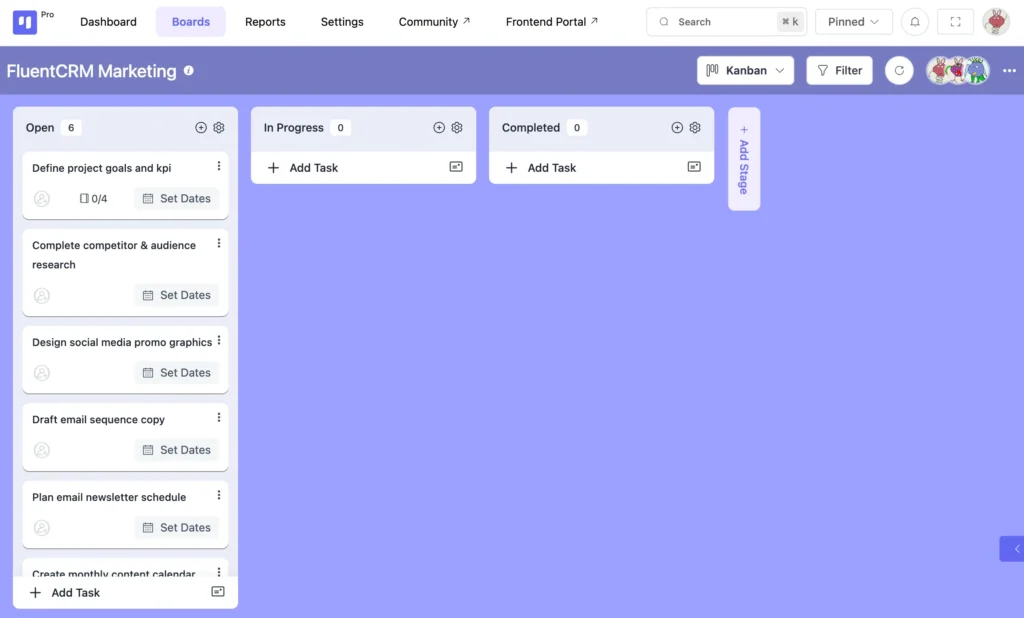This screenshot has height=618, width=1024.
Task: Set Dates for Define project goals task
Action: coord(176,199)
